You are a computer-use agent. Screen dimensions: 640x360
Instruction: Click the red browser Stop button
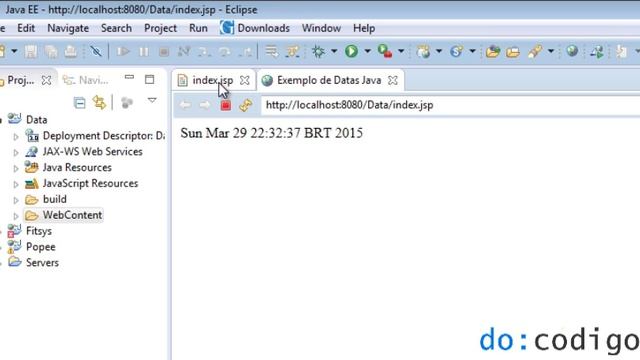coord(226,105)
